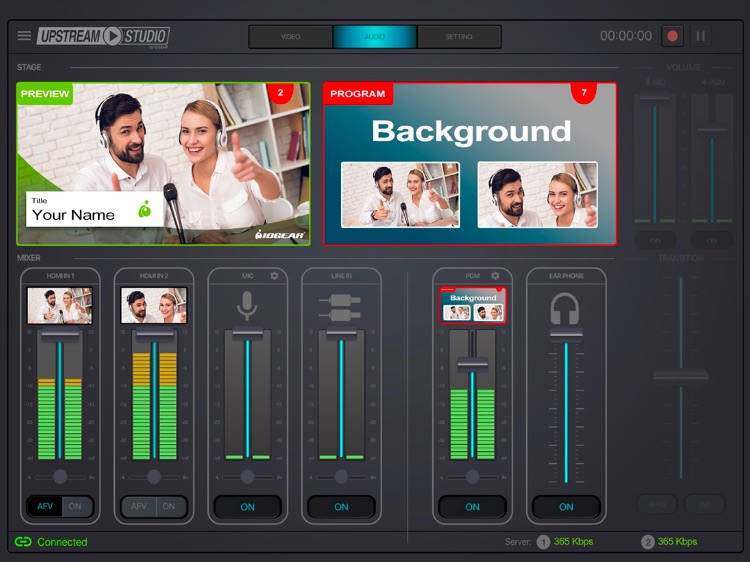750x562 pixels.
Task: Toggle ON for HDMI IN 1 channel
Action: [75, 506]
